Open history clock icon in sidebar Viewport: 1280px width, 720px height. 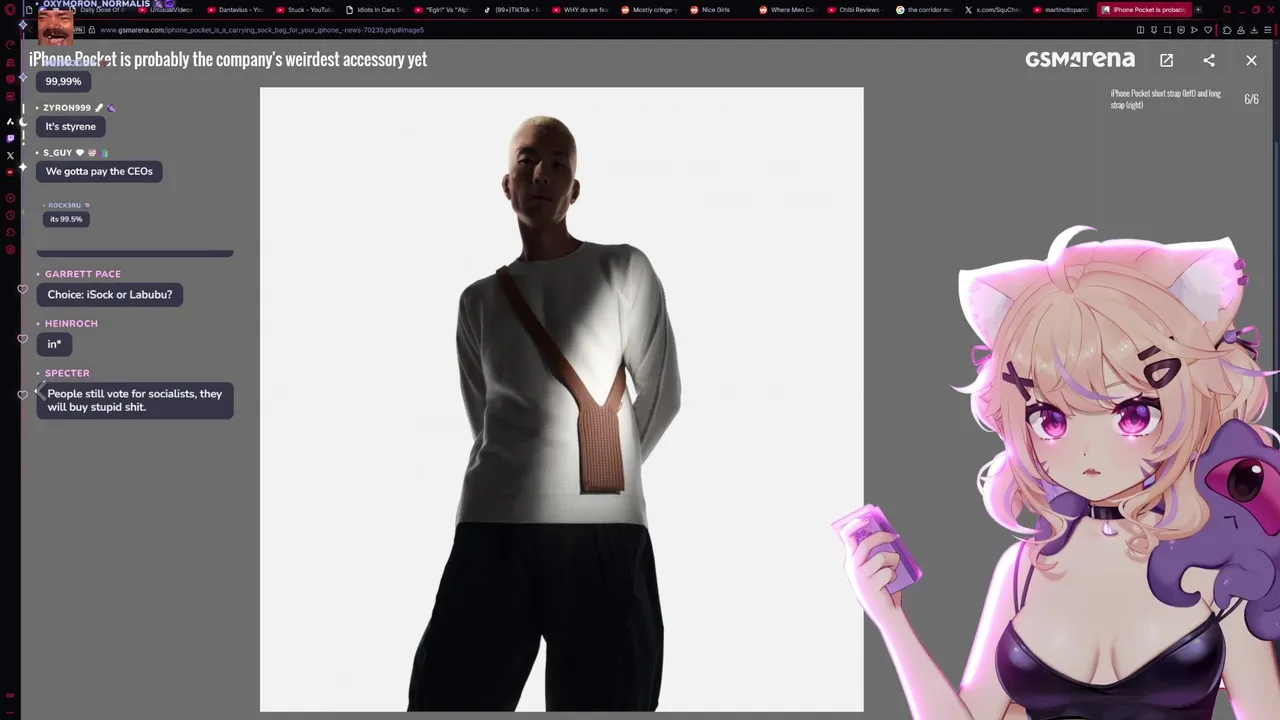(x=10, y=215)
